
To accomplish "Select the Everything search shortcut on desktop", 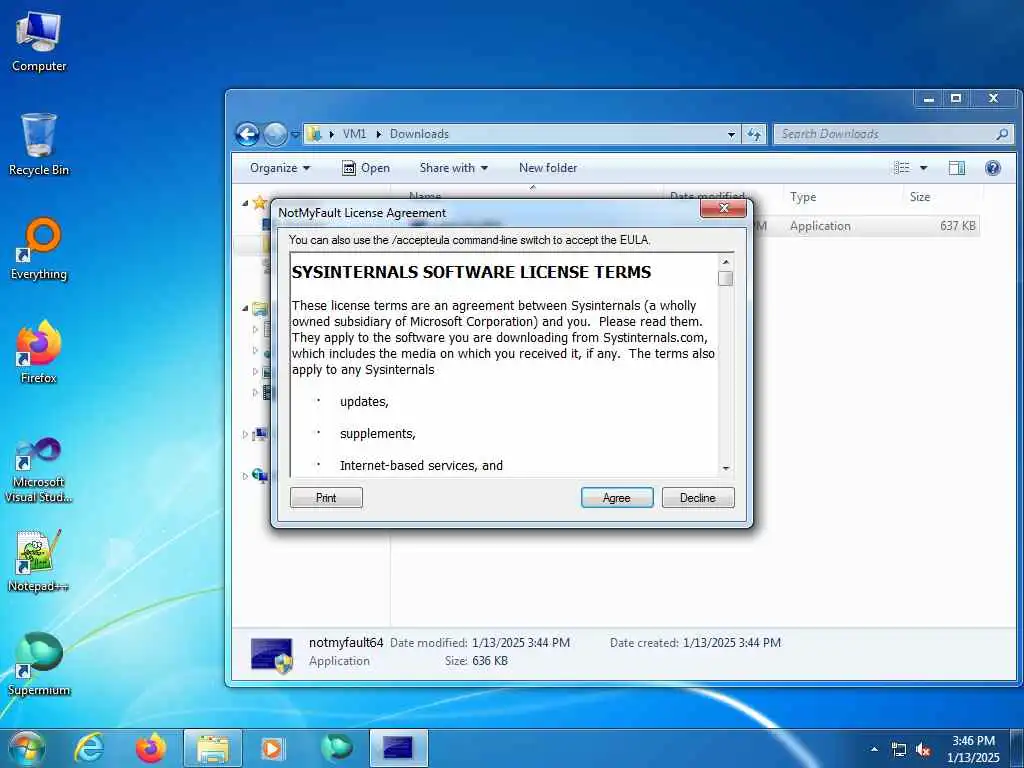I will pyautogui.click(x=39, y=249).
